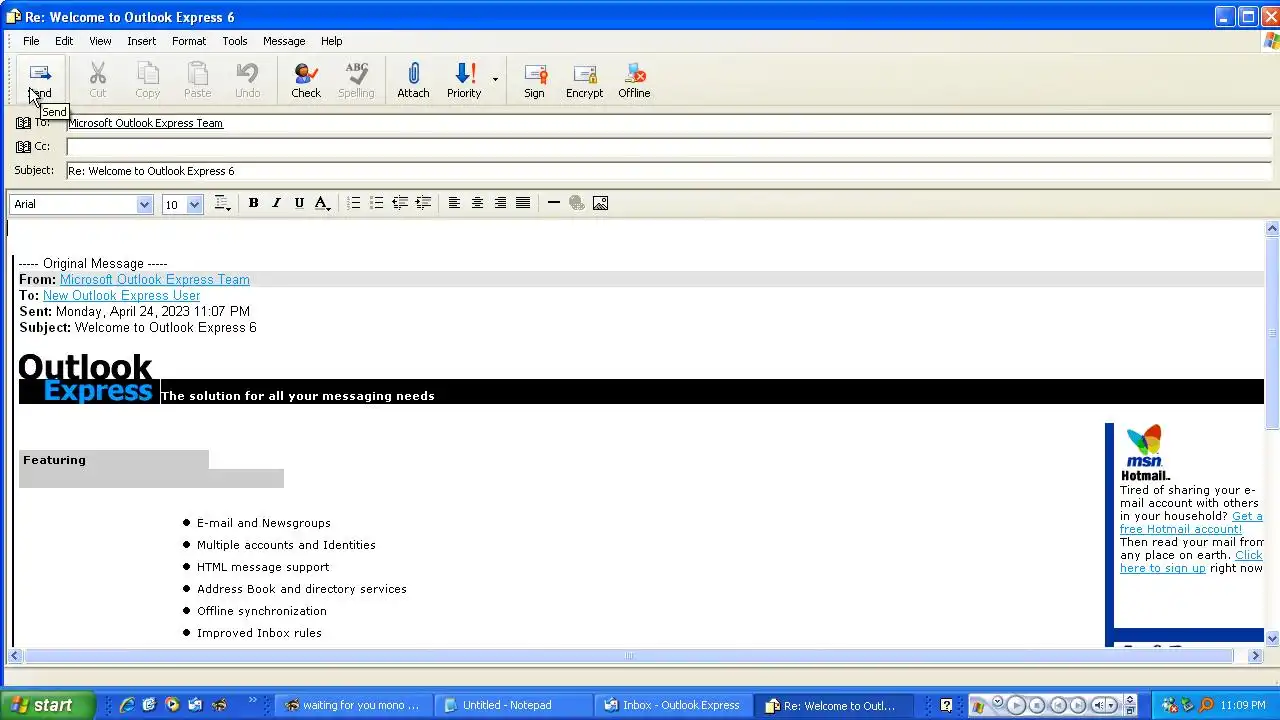Viewport: 1280px width, 720px height.
Task: Toggle Italic formatting
Action: click(x=276, y=203)
